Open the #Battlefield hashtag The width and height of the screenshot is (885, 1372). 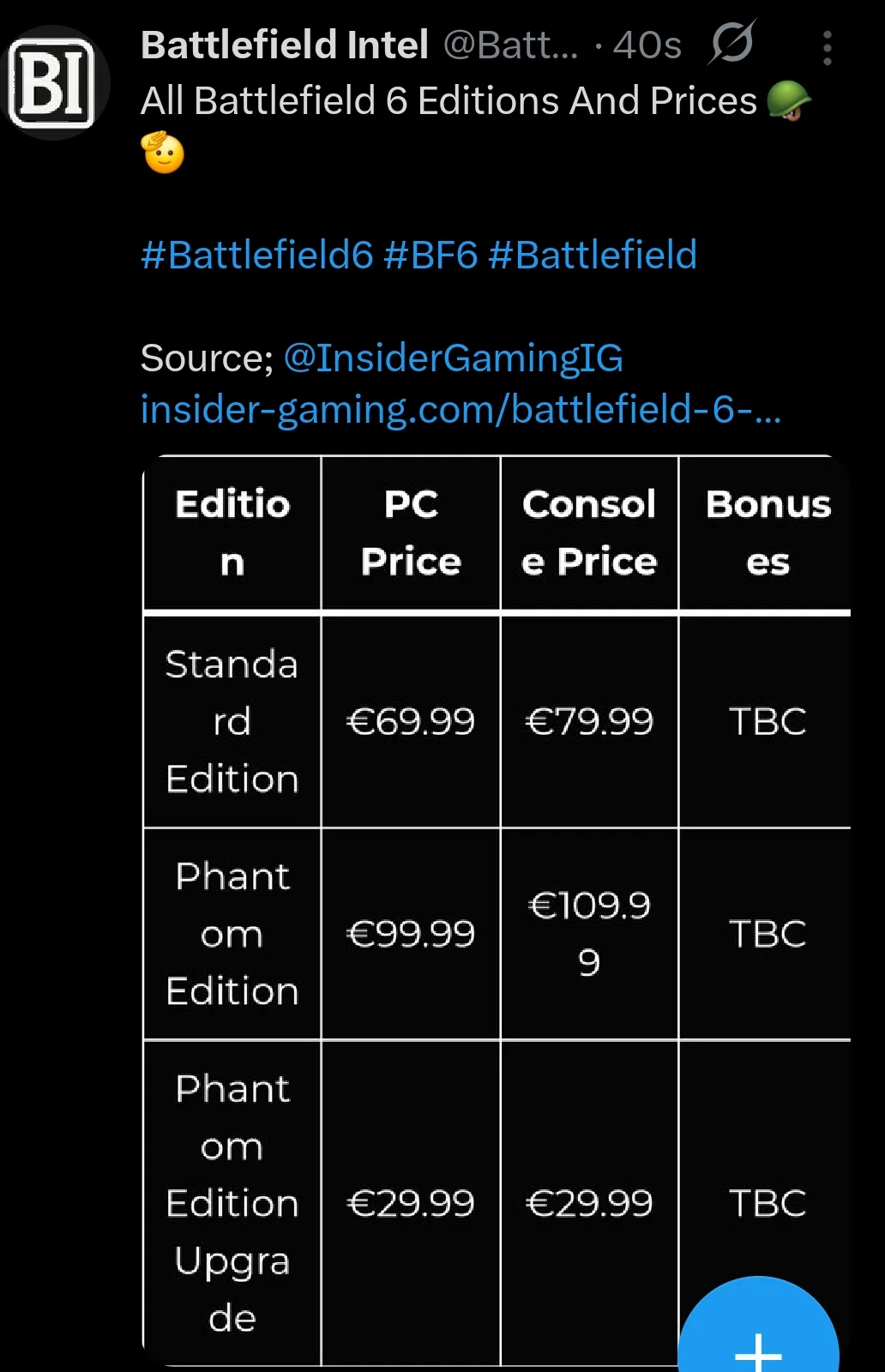coord(592,254)
